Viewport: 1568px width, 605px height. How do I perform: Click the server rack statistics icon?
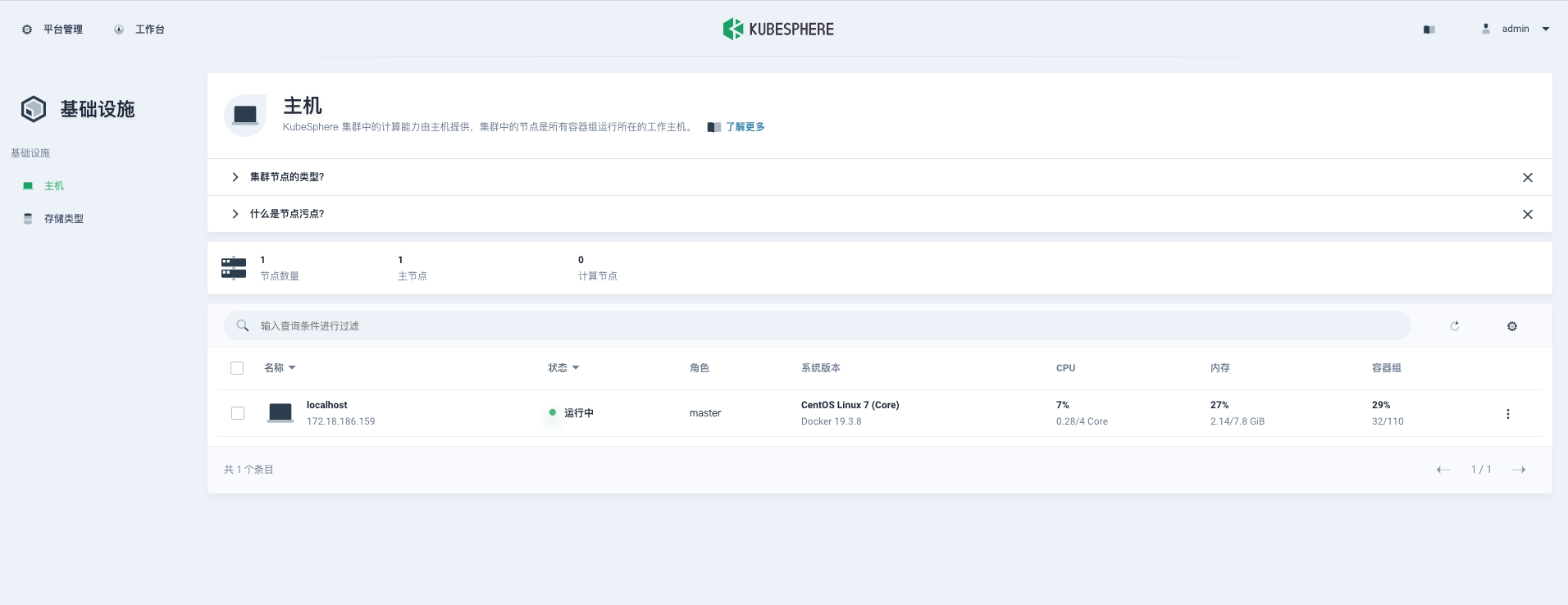pyautogui.click(x=234, y=268)
